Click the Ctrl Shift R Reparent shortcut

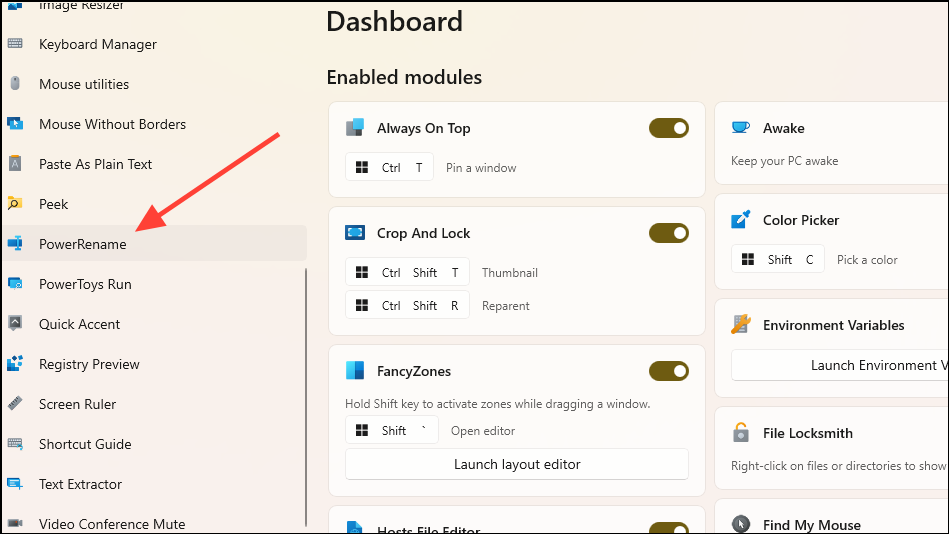coord(407,305)
